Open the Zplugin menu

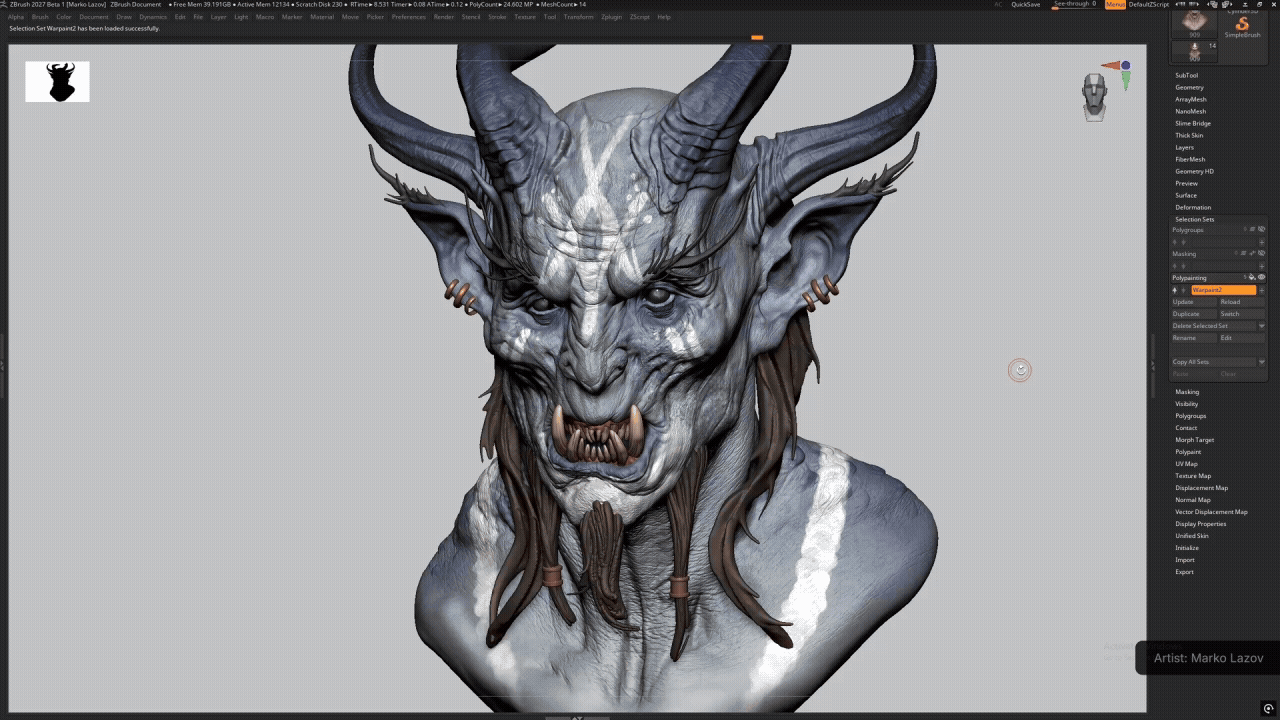point(612,17)
